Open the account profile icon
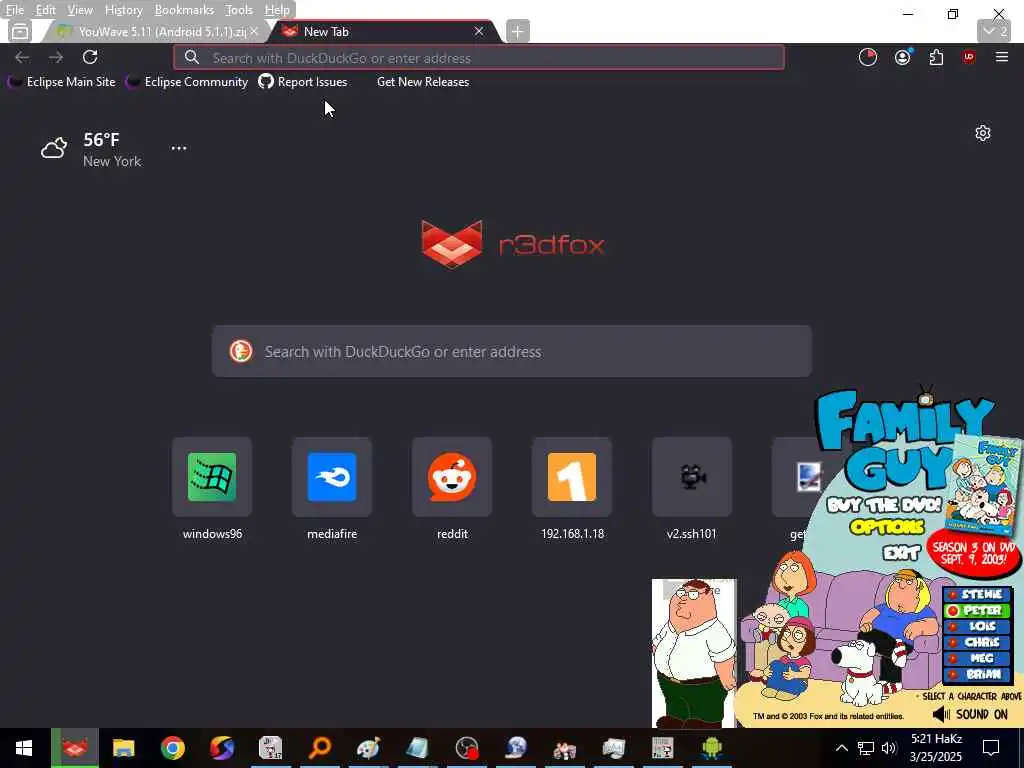The height and width of the screenshot is (768, 1024). [x=903, y=57]
